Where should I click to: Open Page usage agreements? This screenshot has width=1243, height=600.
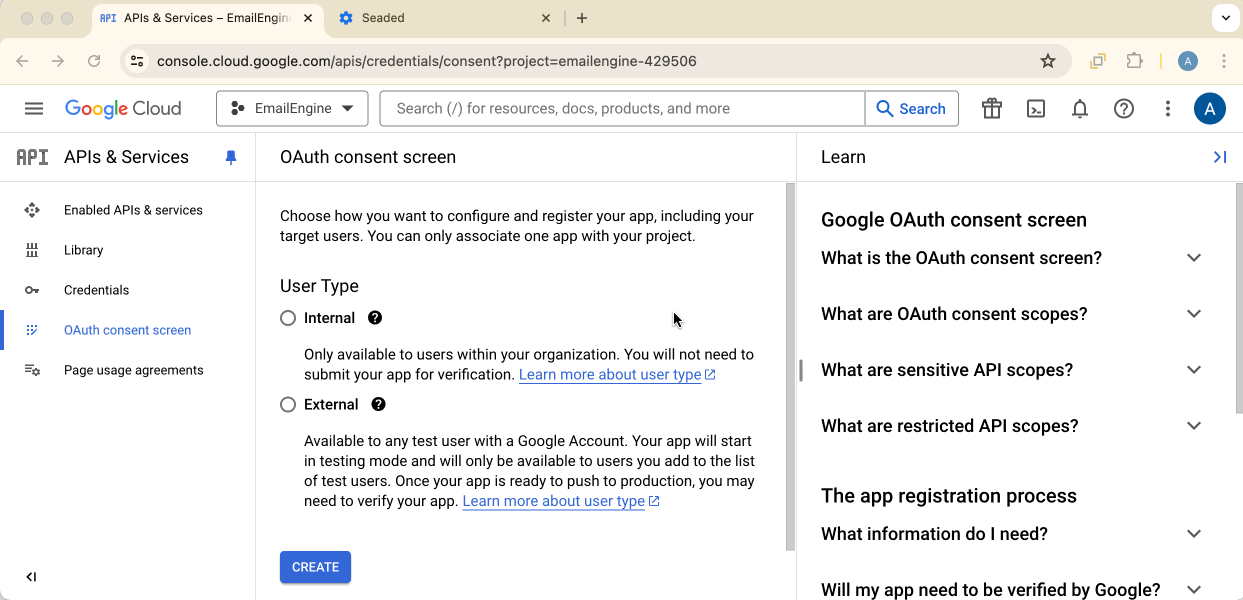pyautogui.click(x=133, y=370)
